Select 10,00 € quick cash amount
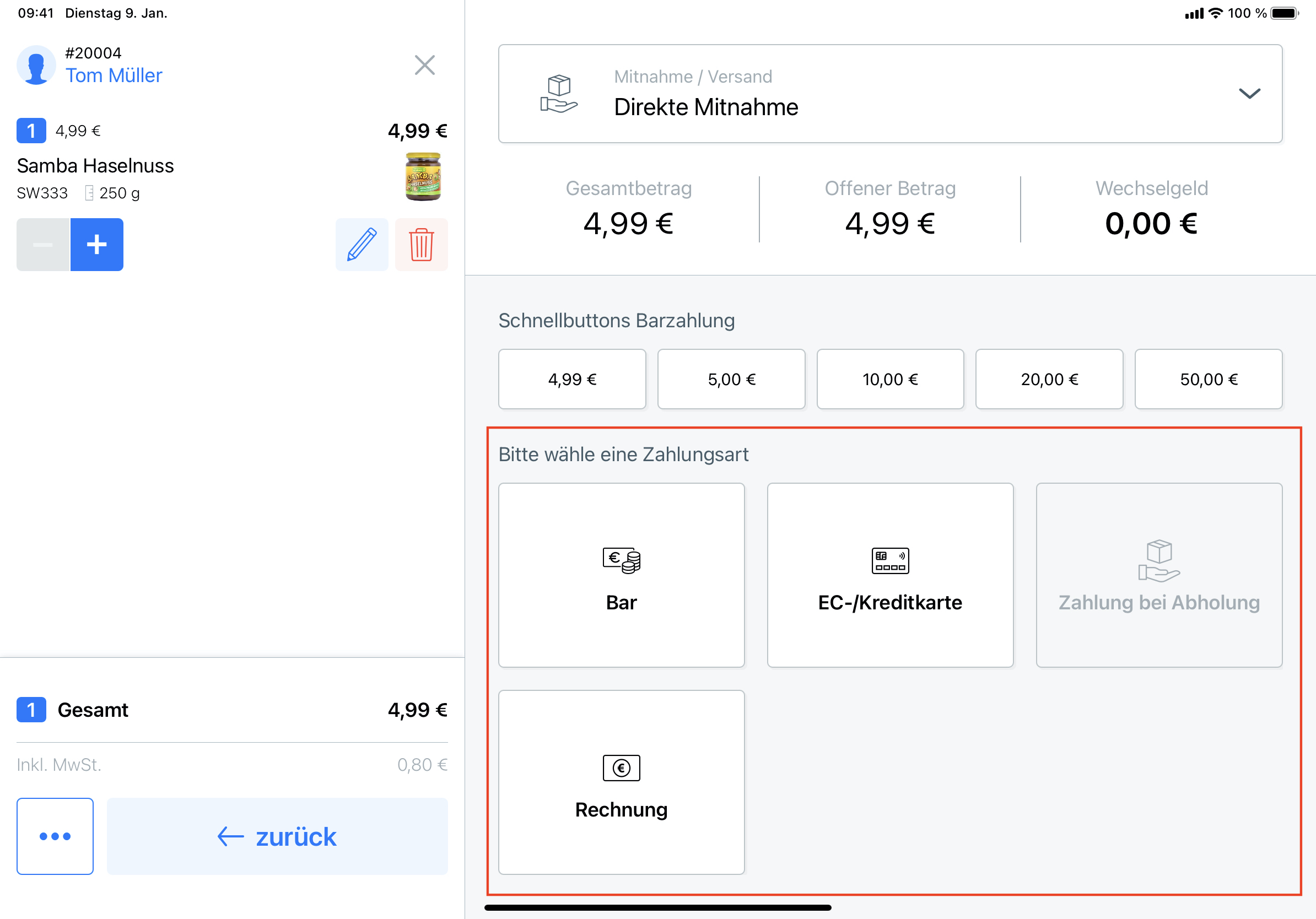 890,379
